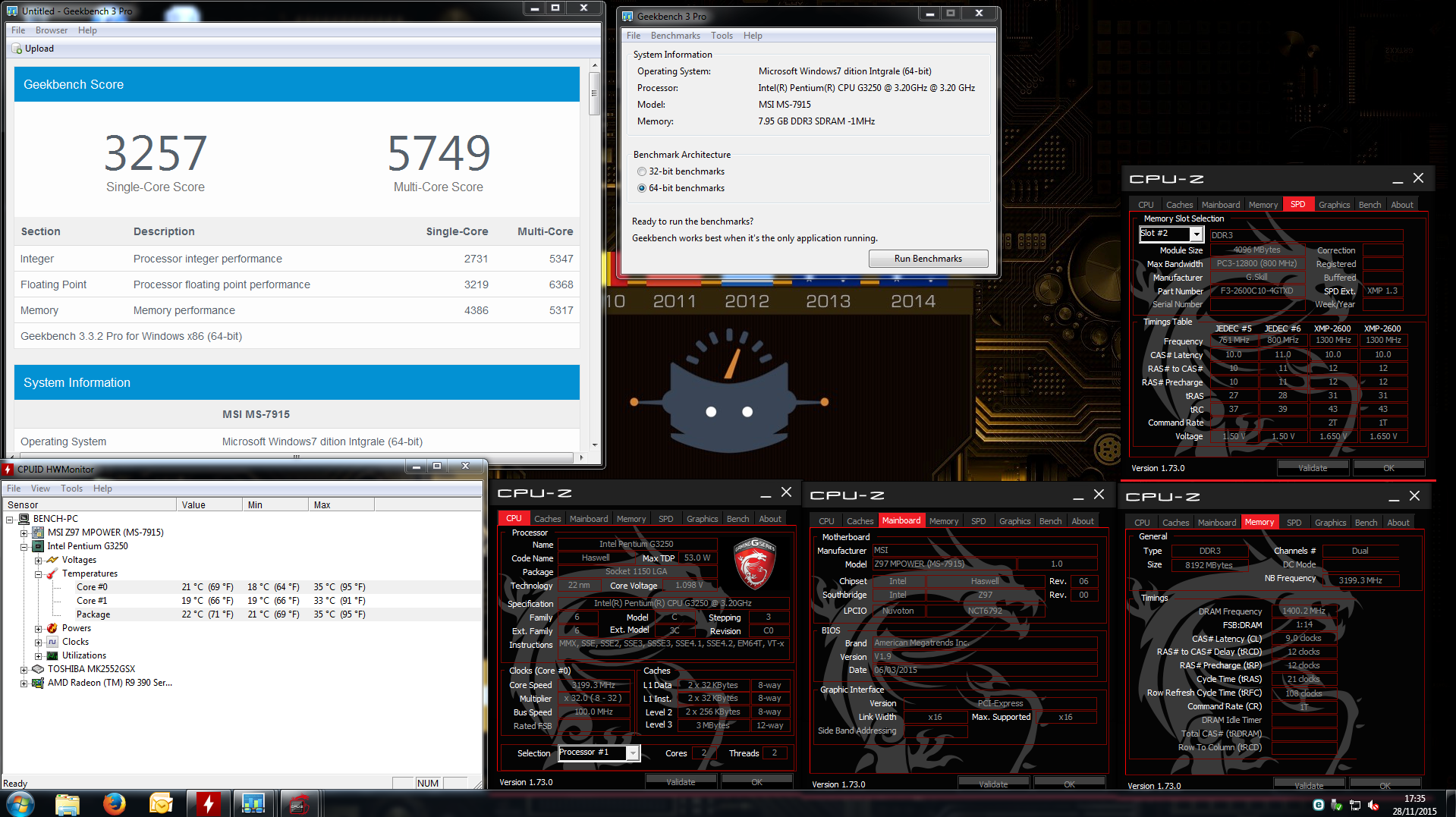Image resolution: width=1456 pixels, height=817 pixels.
Task: Collapse the Intel Pentium G3250 node
Action: [24, 547]
